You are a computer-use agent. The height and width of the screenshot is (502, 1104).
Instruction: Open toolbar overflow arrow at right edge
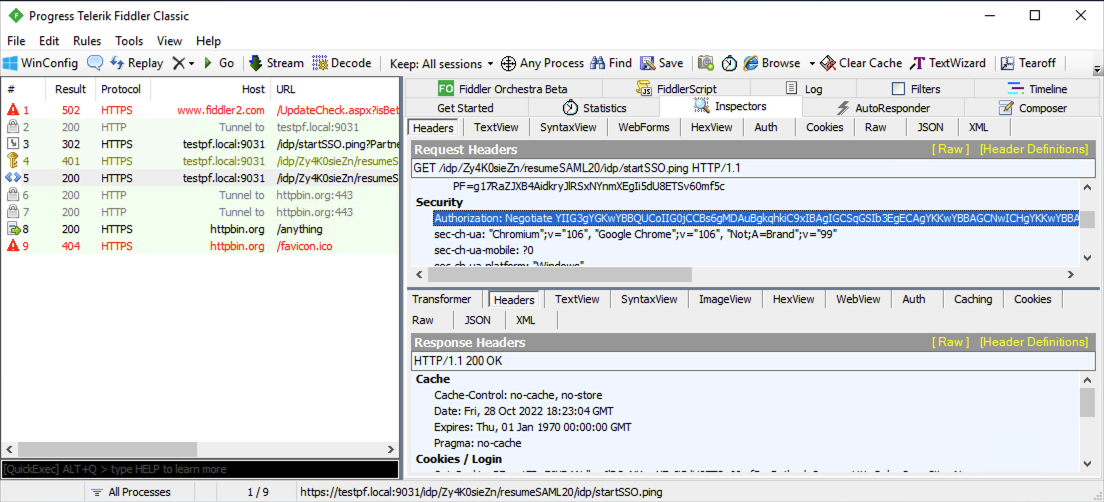(x=1096, y=70)
